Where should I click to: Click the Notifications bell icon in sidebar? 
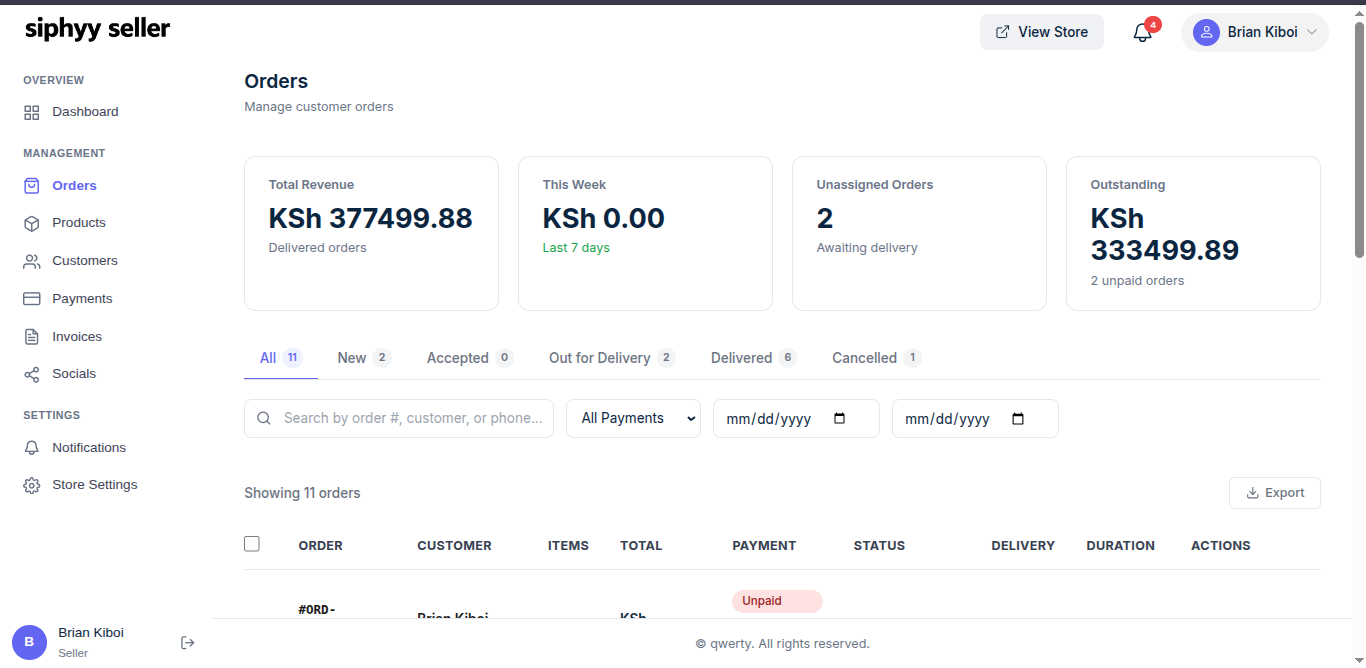click(x=32, y=448)
